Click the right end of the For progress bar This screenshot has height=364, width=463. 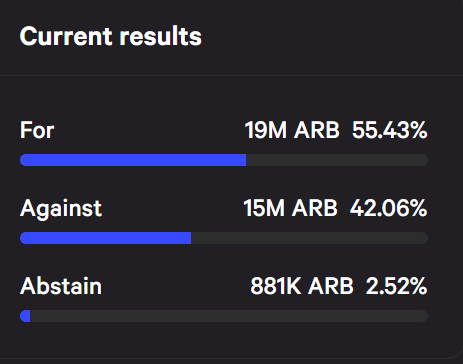(x=424, y=160)
